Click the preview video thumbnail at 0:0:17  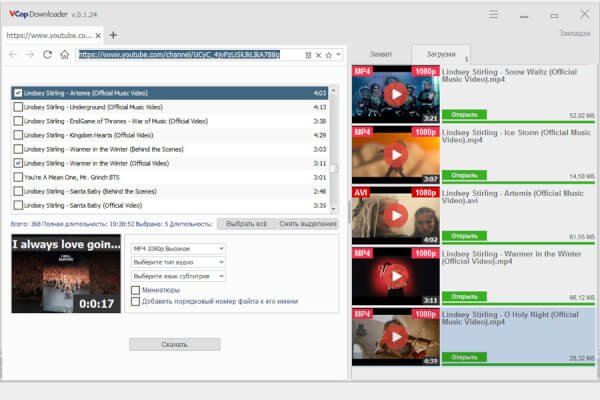[x=66, y=274]
